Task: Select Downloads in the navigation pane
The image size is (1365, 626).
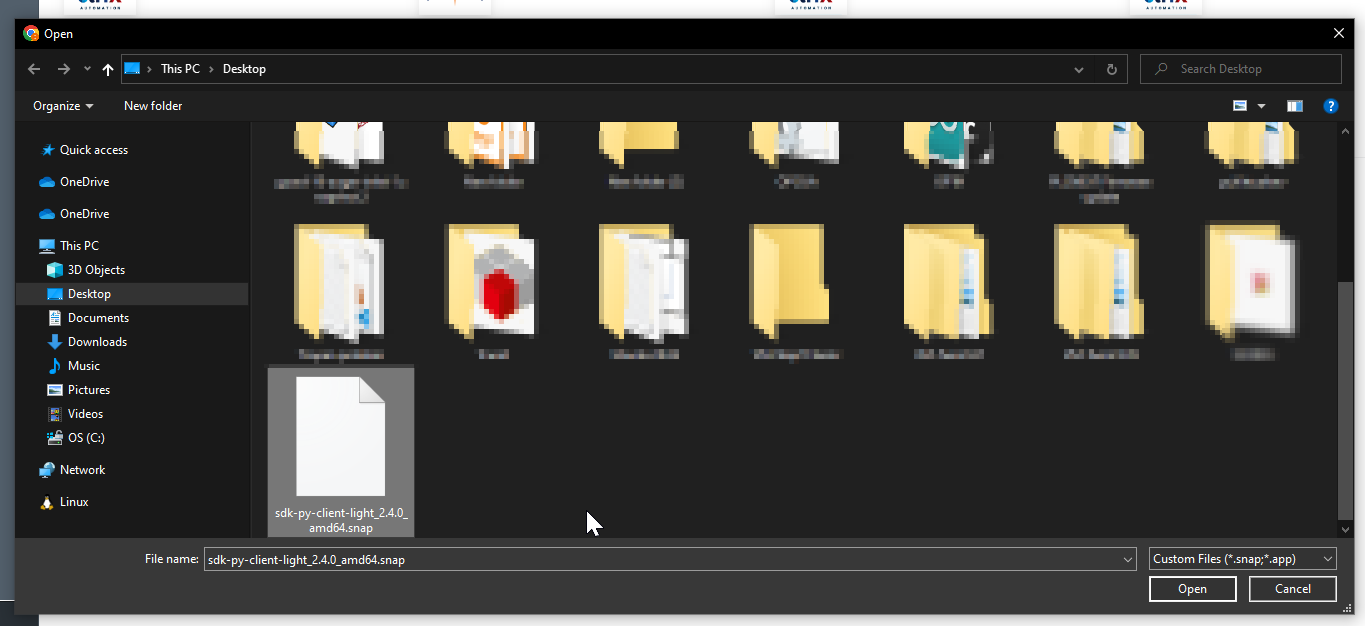Action: pyautogui.click(x=97, y=342)
